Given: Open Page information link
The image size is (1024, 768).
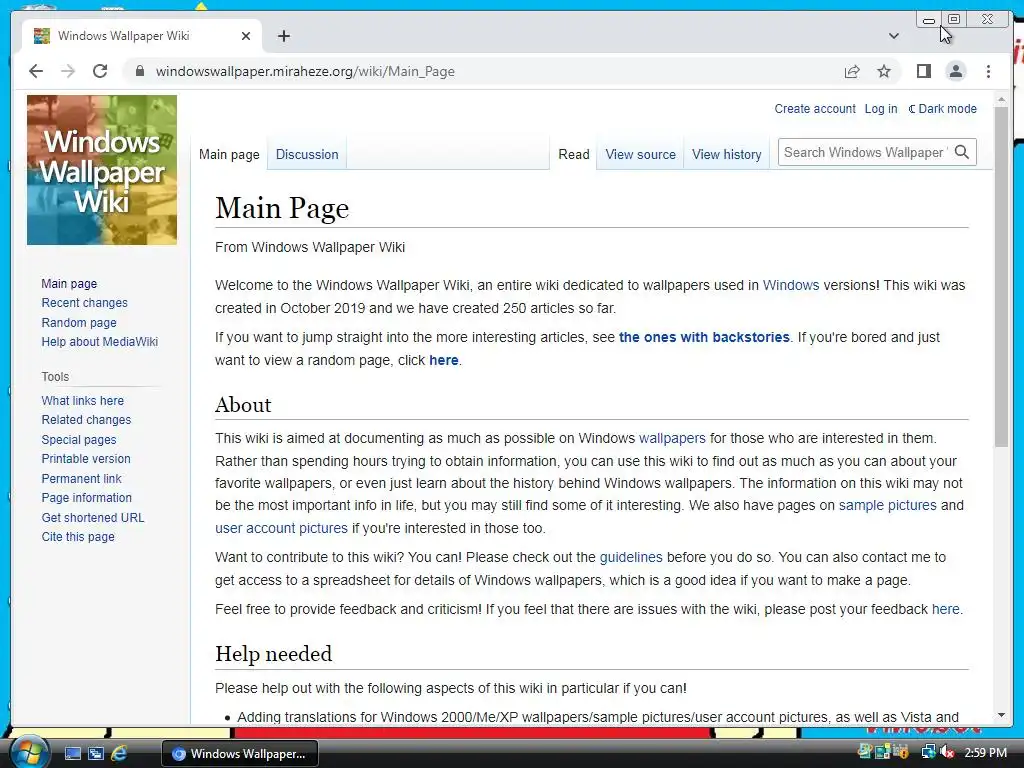Looking at the screenshot, I should coord(86,498).
